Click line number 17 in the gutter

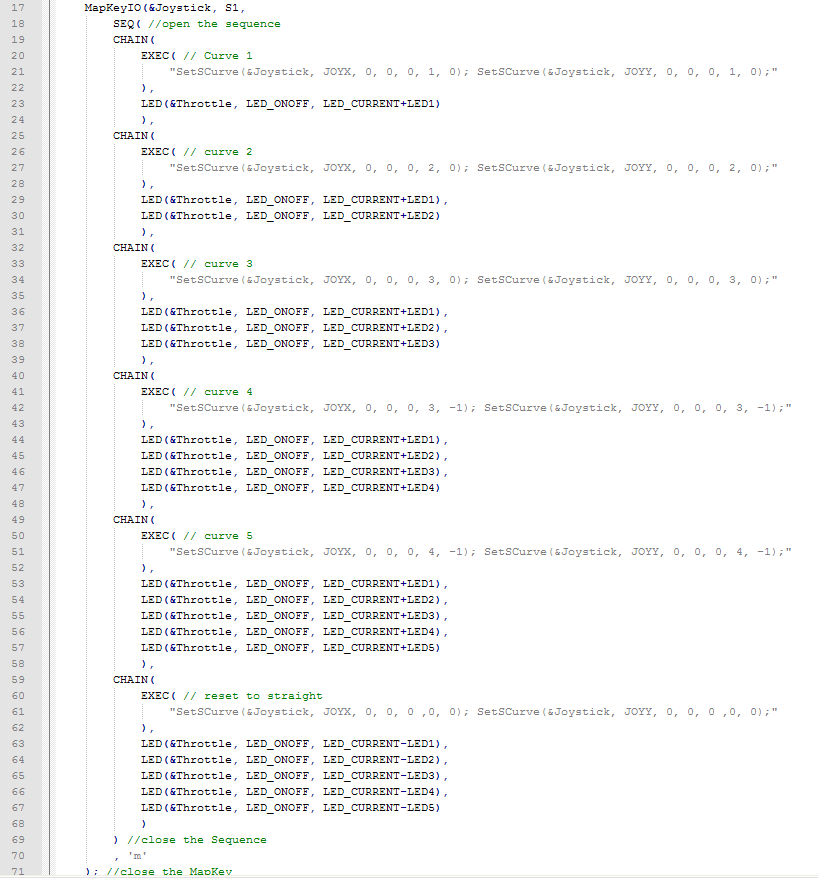pos(19,7)
